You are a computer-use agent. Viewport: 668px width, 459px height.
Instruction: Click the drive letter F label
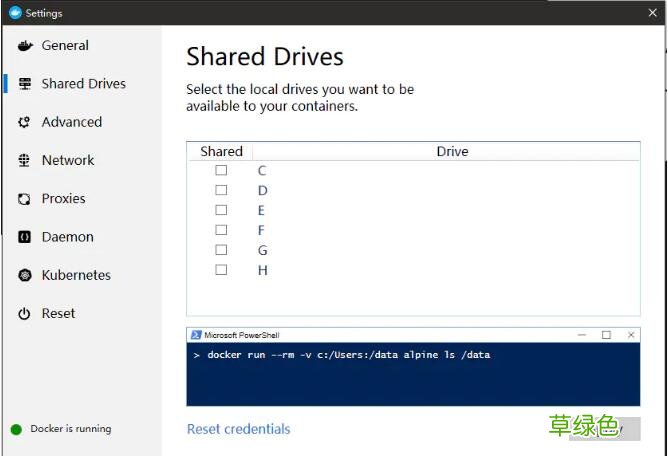click(261, 231)
